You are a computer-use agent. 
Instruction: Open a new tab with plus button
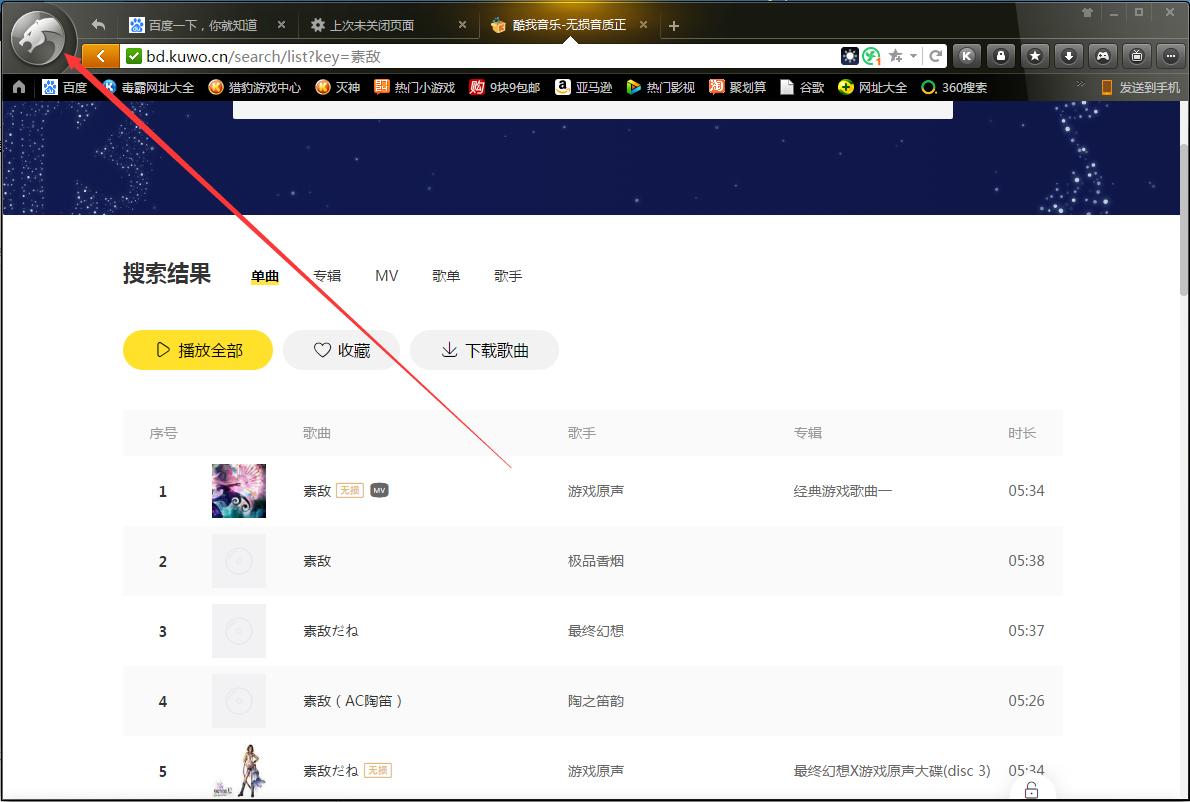[674, 25]
